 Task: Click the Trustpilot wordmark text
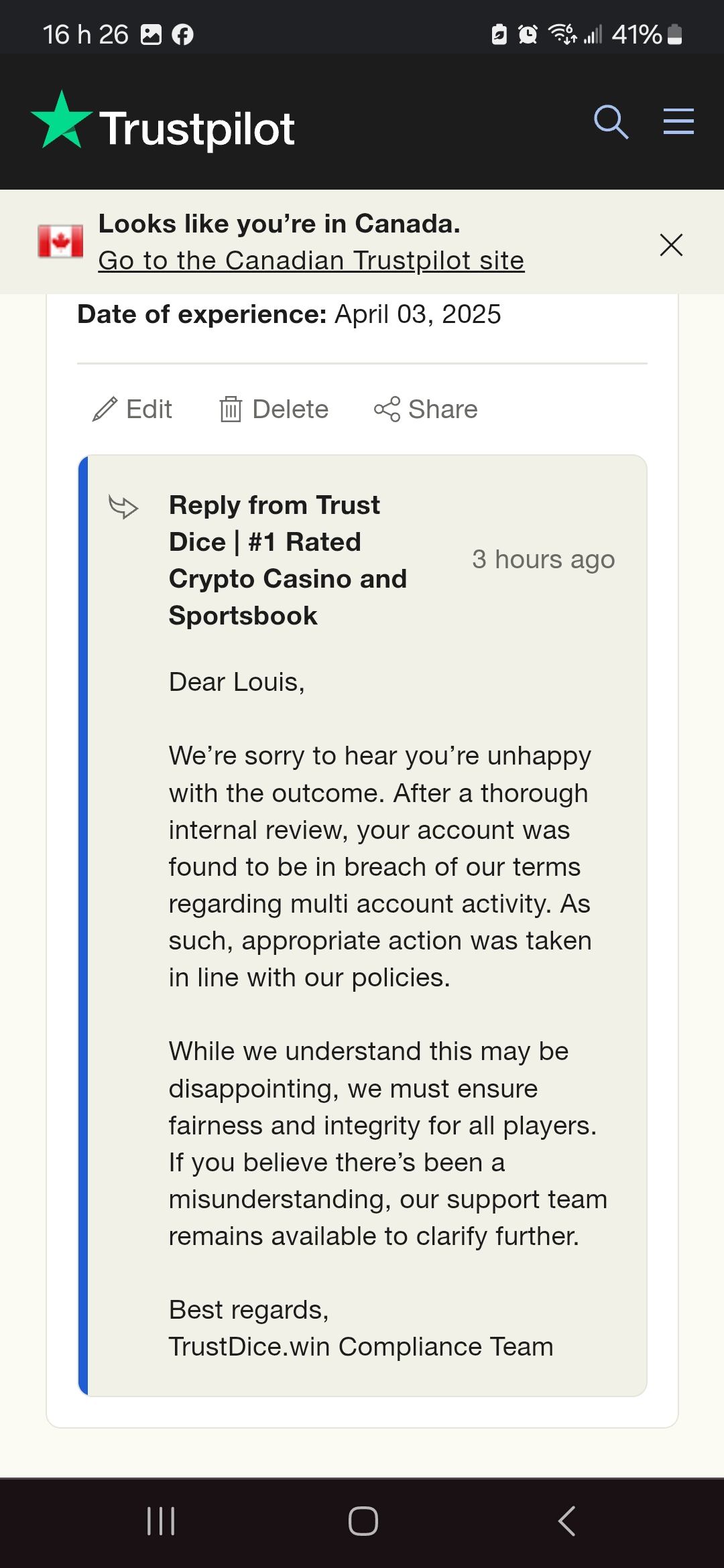coord(197,129)
